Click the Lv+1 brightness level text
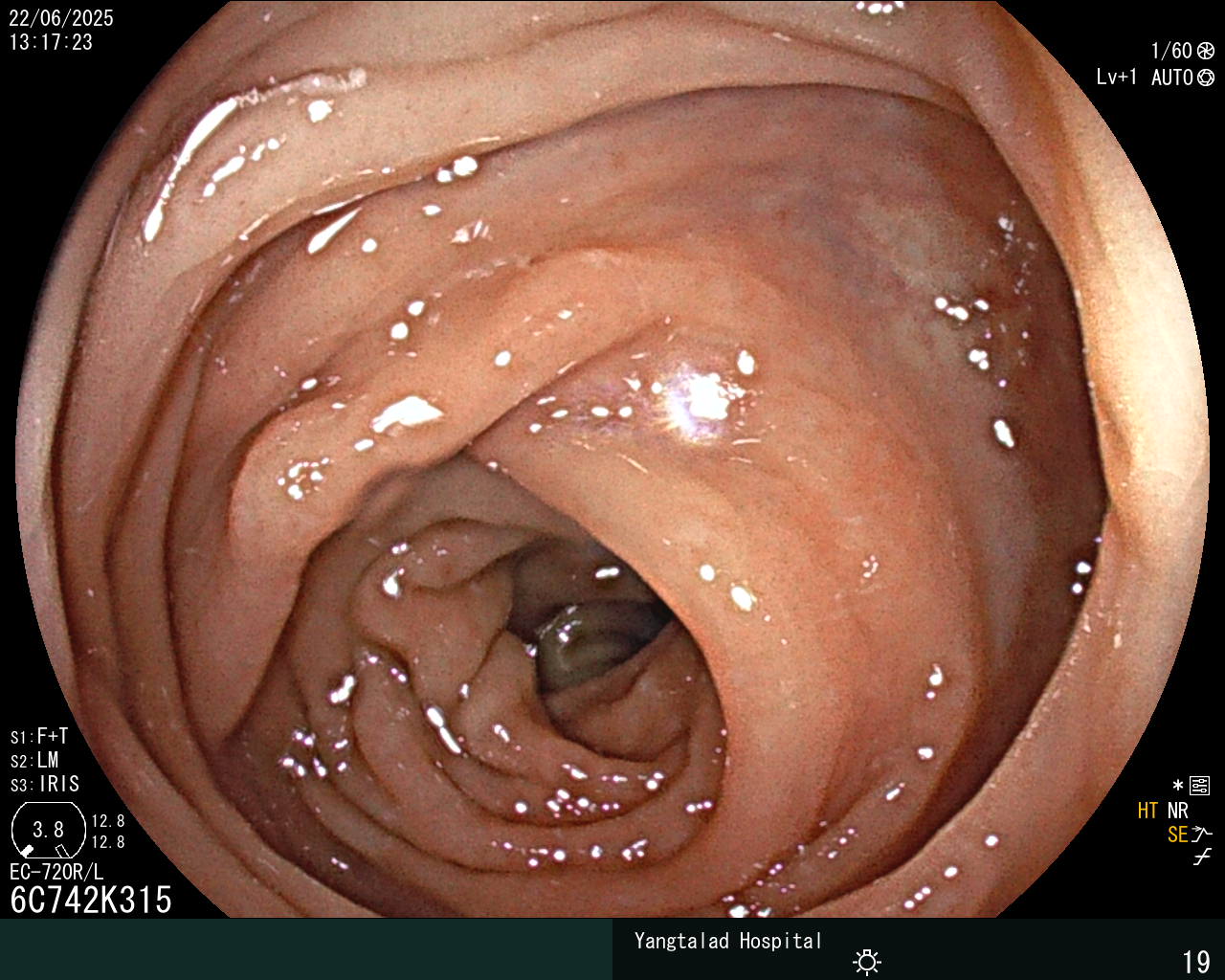 click(1117, 78)
